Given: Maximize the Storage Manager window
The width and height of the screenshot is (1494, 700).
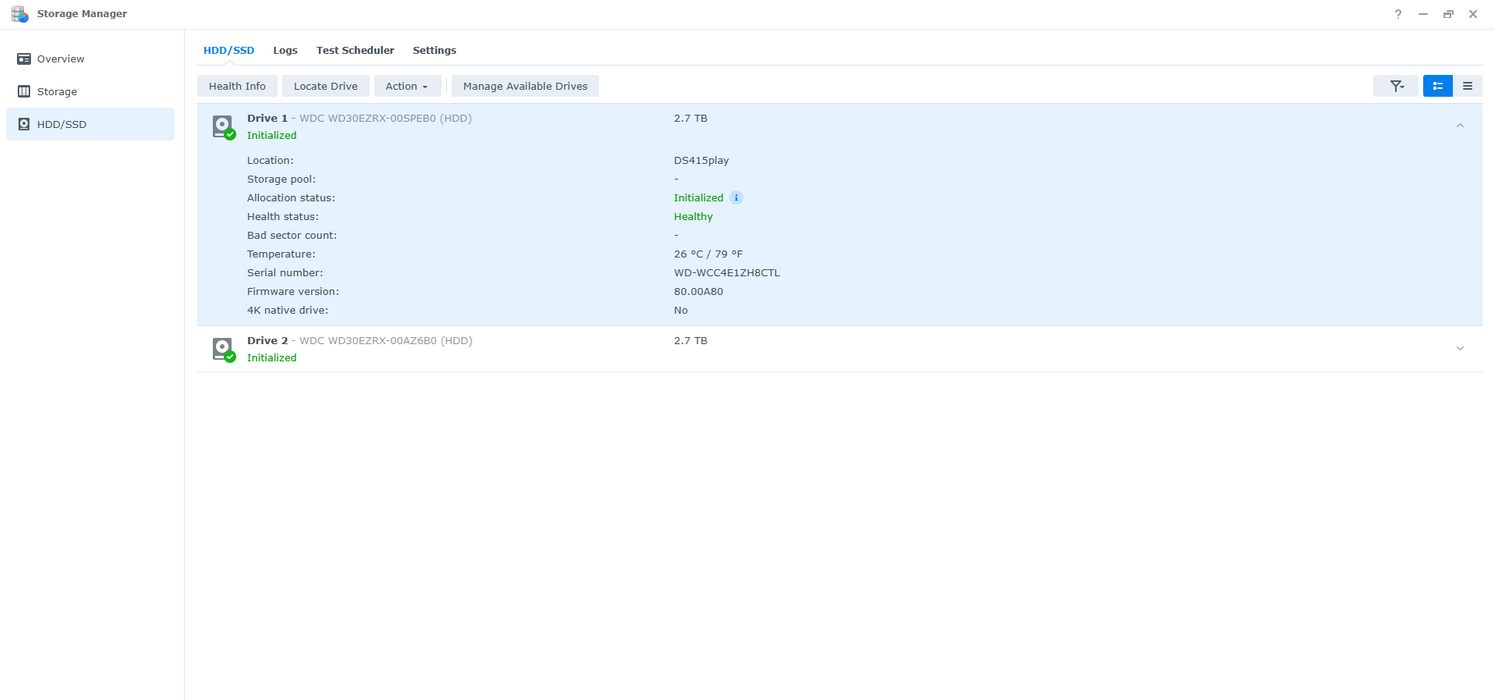Looking at the screenshot, I should click(x=1448, y=14).
